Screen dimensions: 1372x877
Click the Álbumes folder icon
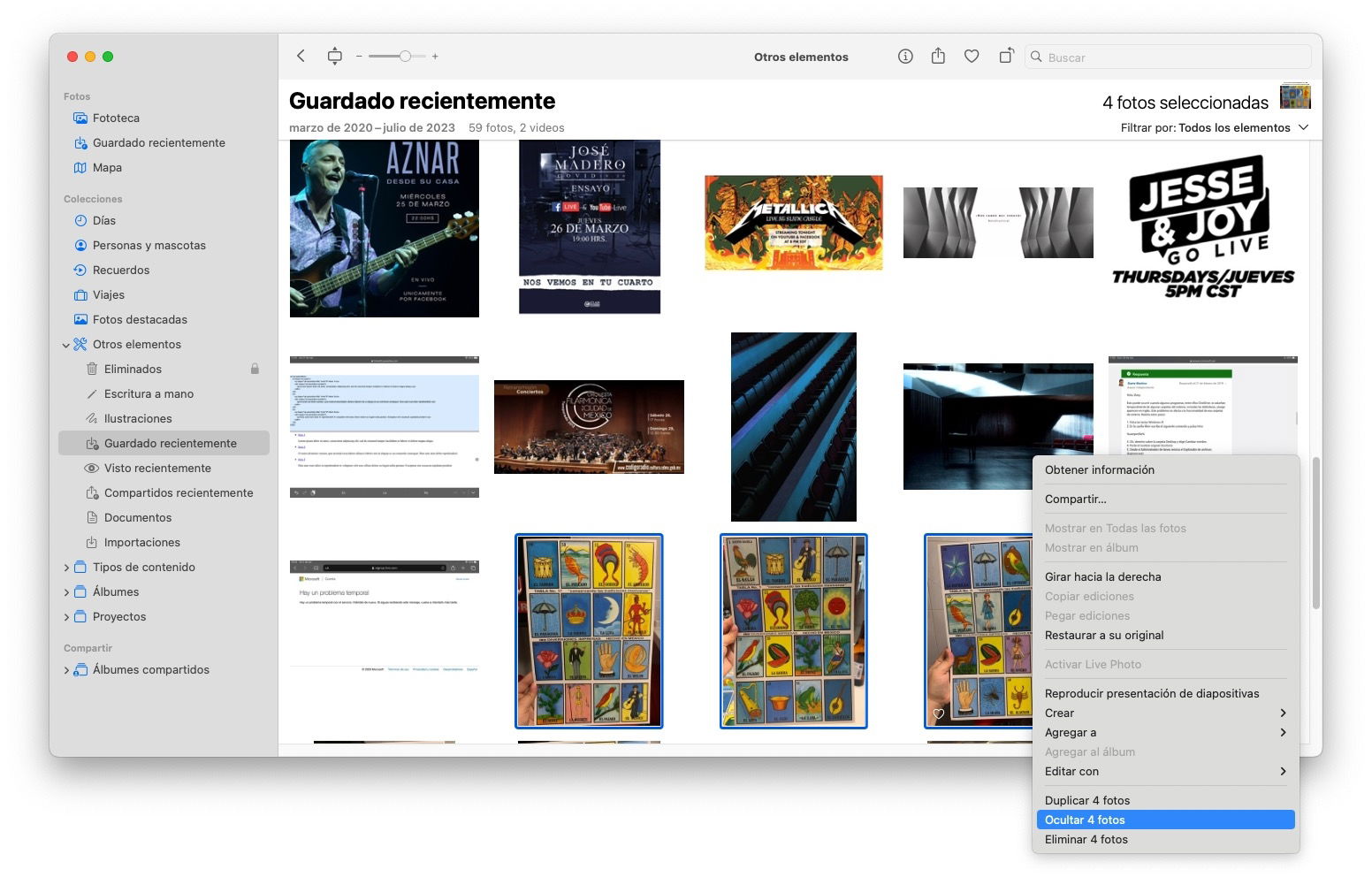click(80, 591)
